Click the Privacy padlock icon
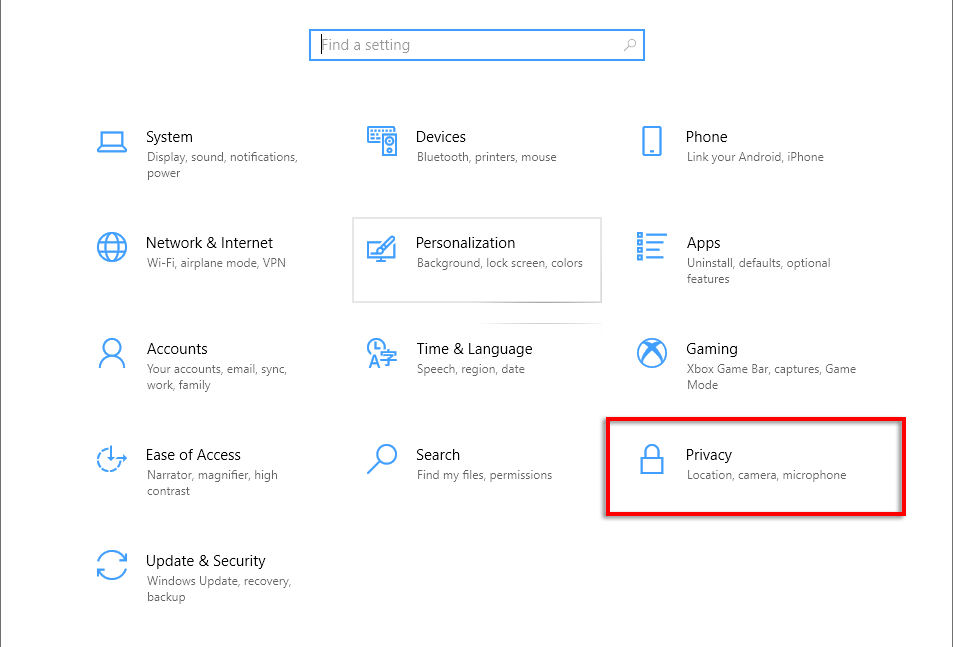 652,459
